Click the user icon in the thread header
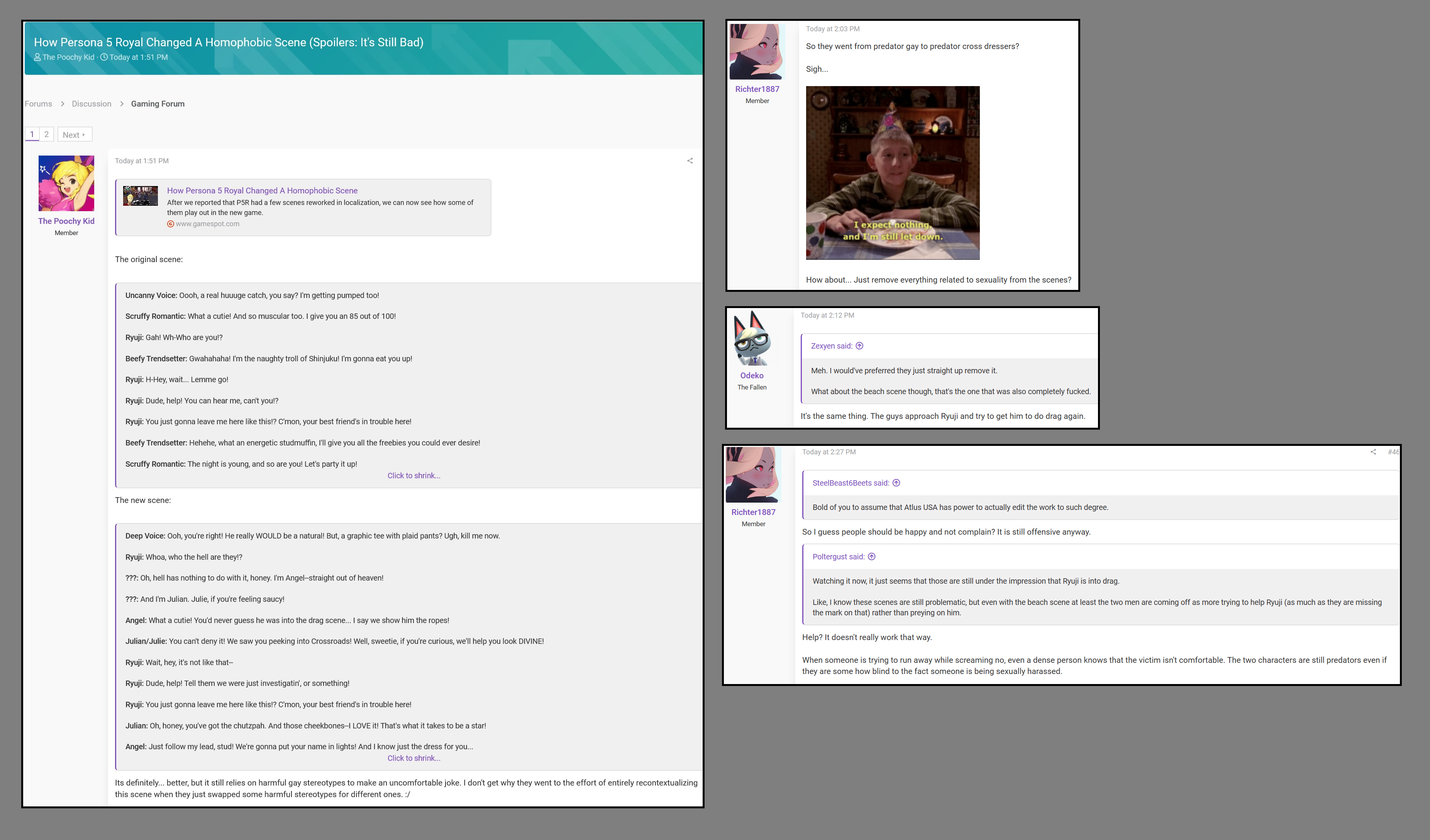 point(37,57)
